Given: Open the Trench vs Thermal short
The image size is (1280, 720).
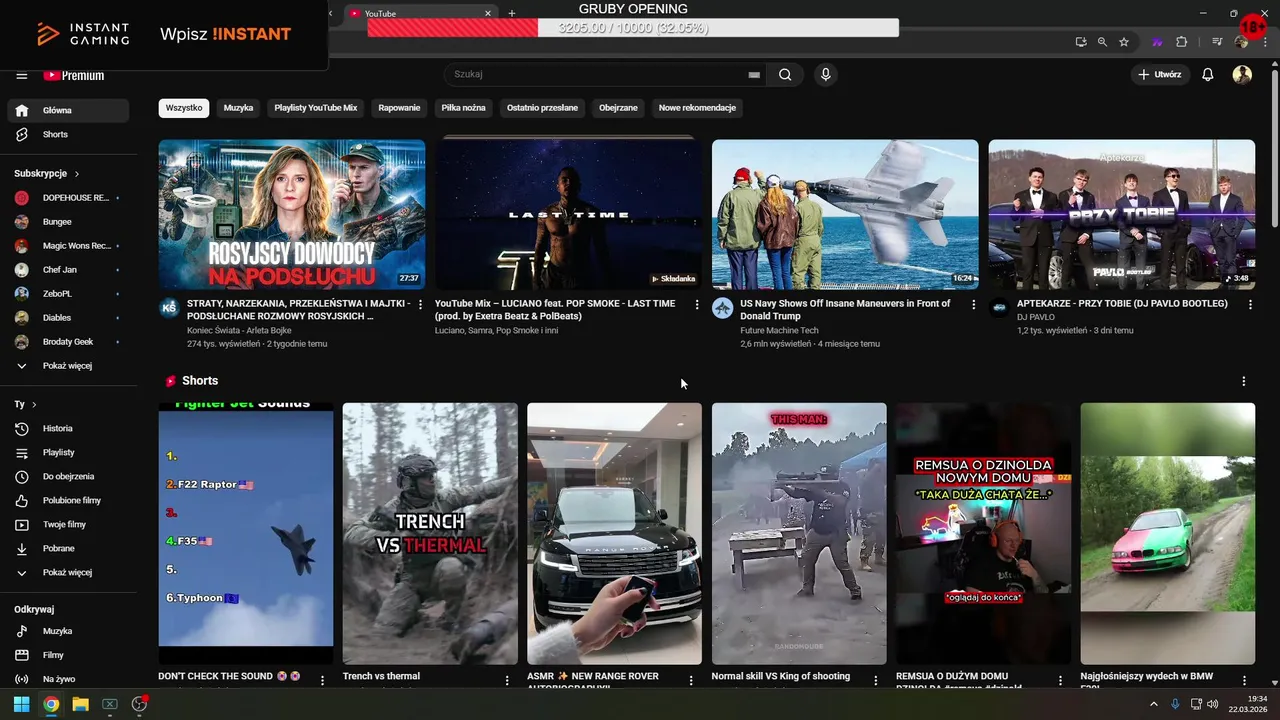Looking at the screenshot, I should (430, 534).
